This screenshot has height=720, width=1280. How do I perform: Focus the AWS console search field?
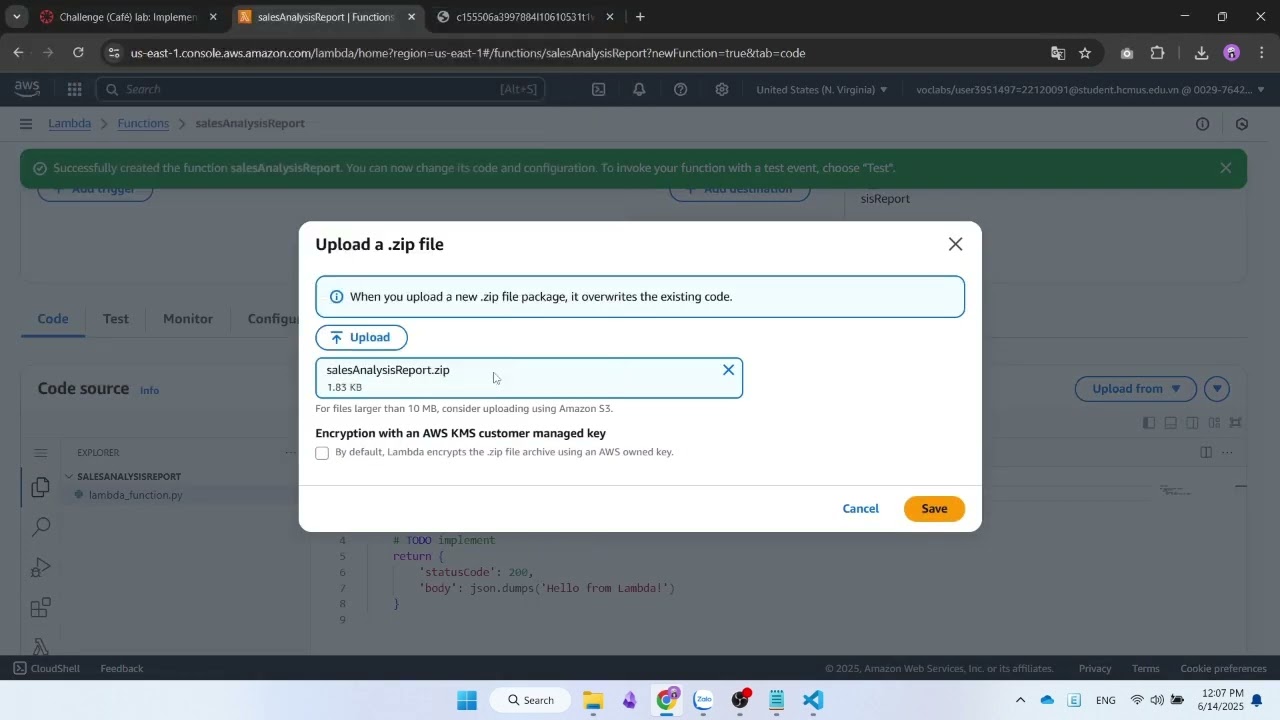[x=320, y=89]
